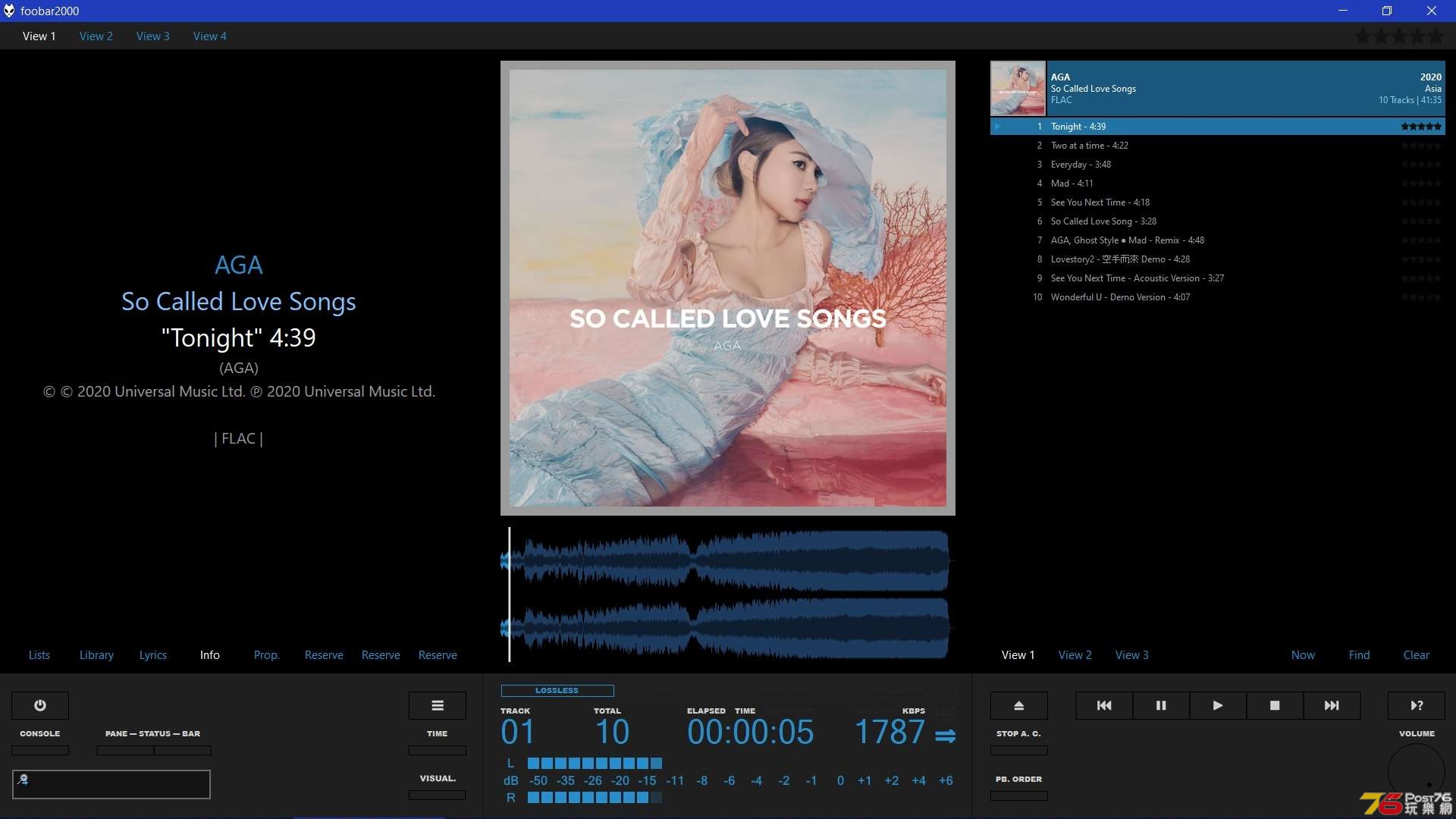Toggle the VISUAL. indicator bar

(x=438, y=795)
